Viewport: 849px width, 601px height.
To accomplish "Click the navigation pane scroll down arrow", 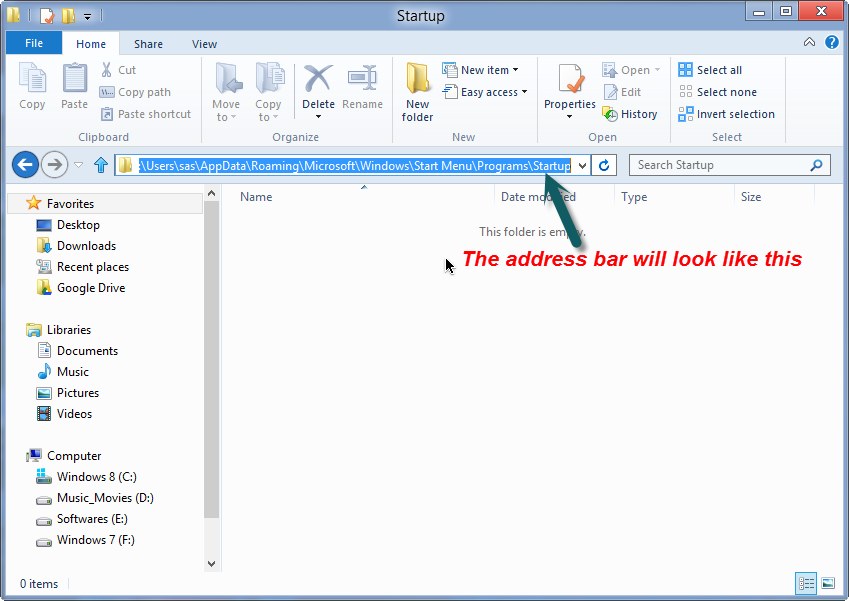I will point(212,564).
